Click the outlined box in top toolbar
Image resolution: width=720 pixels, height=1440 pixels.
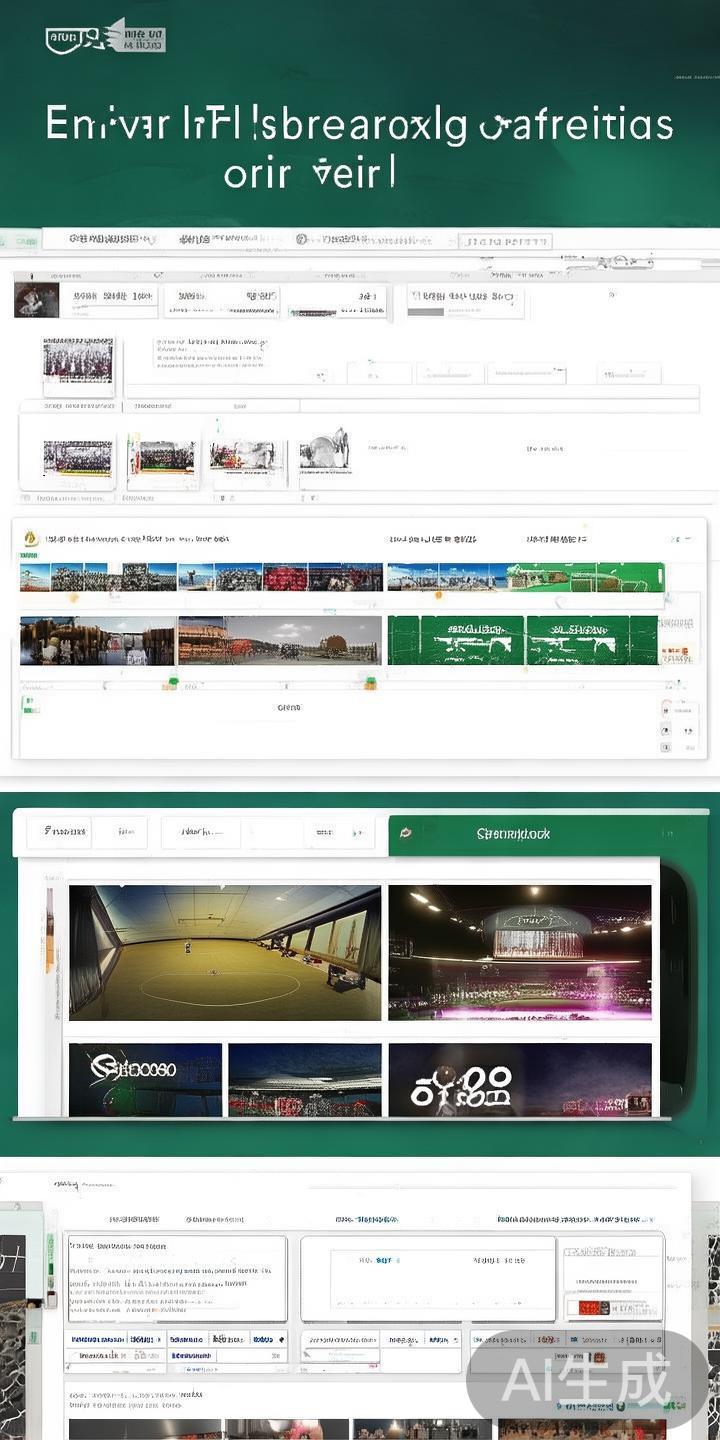[505, 242]
